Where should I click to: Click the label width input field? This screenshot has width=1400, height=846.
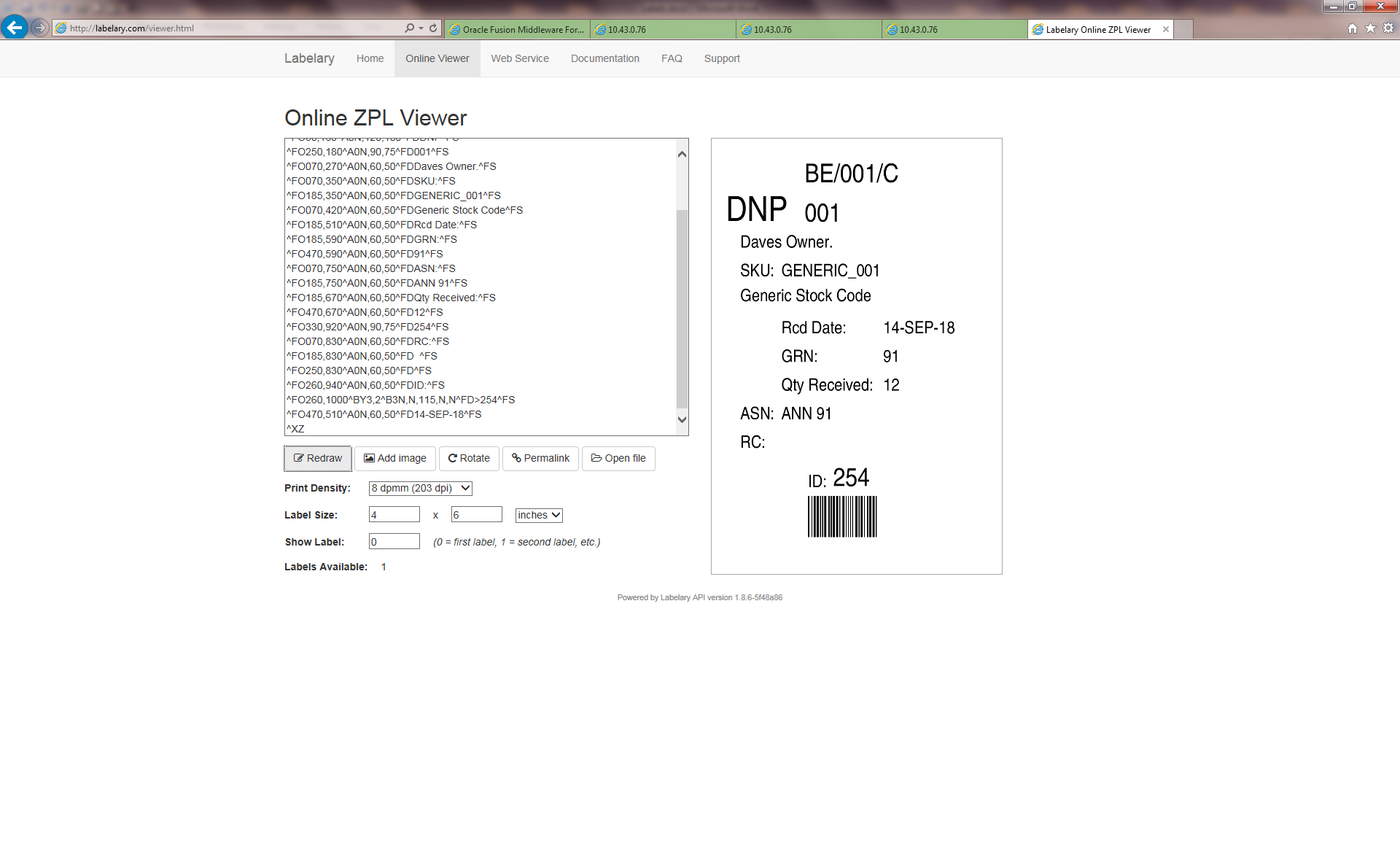click(x=394, y=515)
